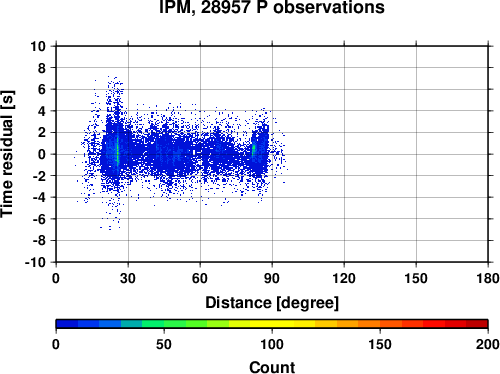Click the x-axis tick label 120
Viewport: 500px width, 374px height.
pos(344,278)
